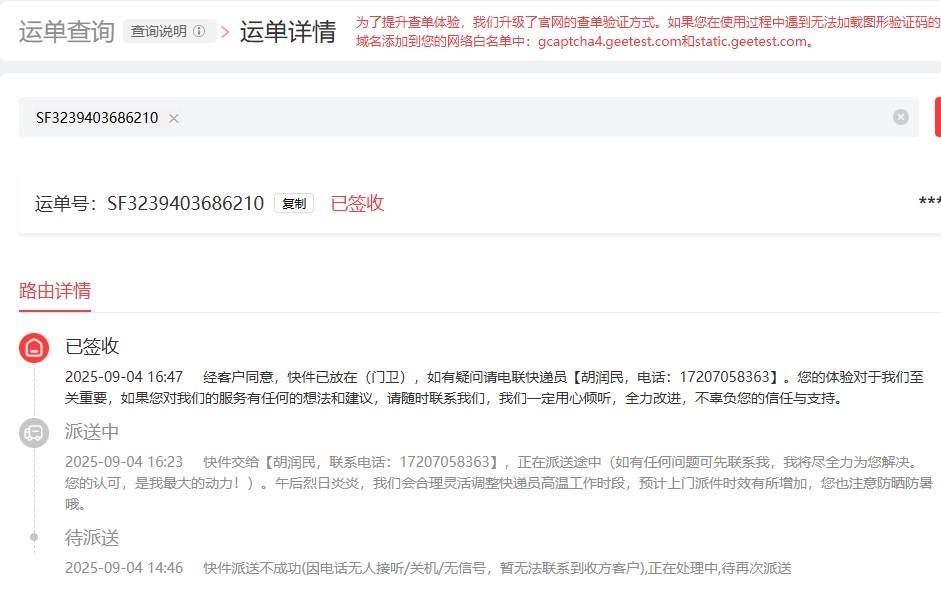The height and width of the screenshot is (609, 941).
Task: Select the 派送中 timeline heading
Action: coord(92,432)
